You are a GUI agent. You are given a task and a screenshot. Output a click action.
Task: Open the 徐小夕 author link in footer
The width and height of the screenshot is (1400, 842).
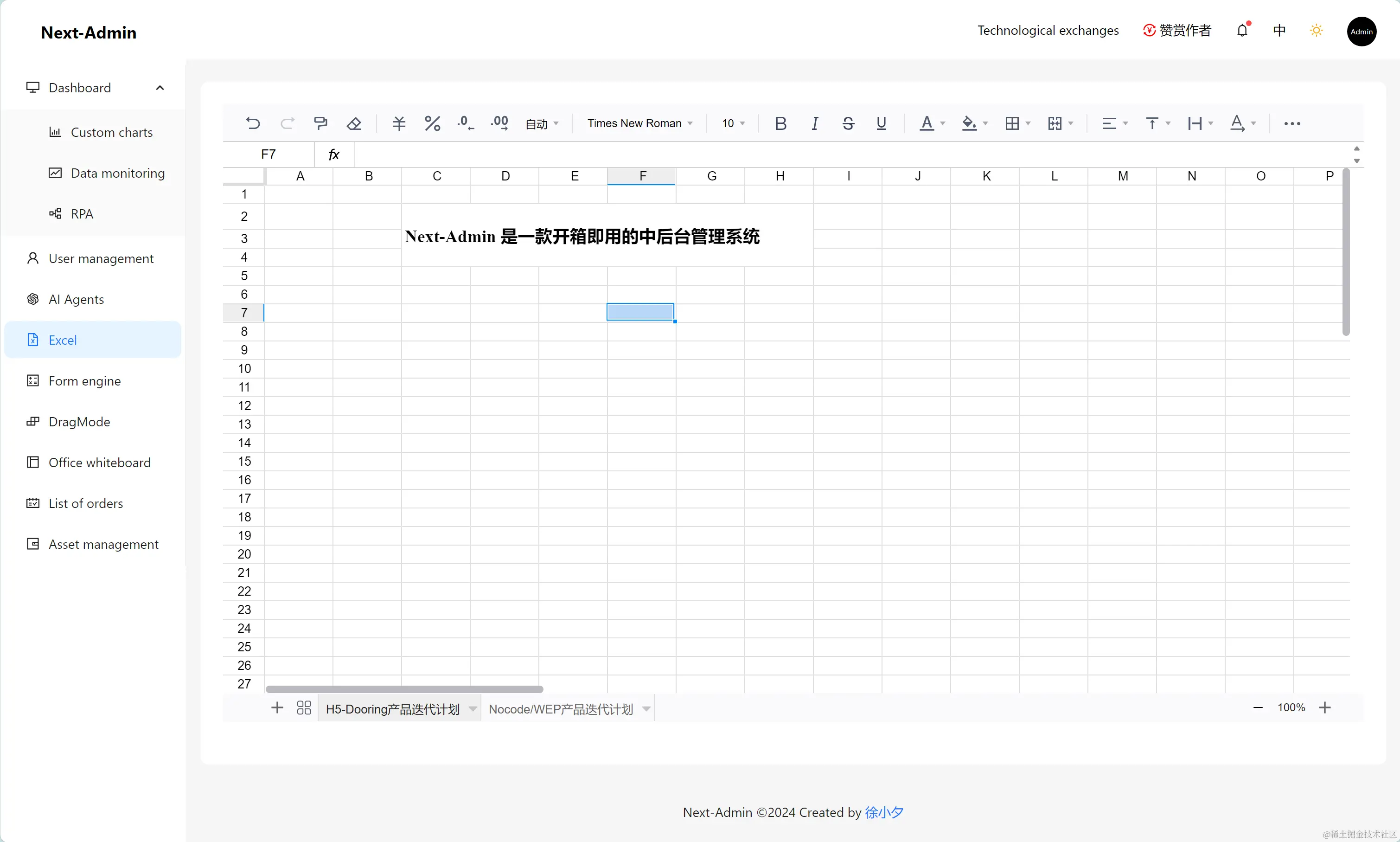(x=883, y=812)
